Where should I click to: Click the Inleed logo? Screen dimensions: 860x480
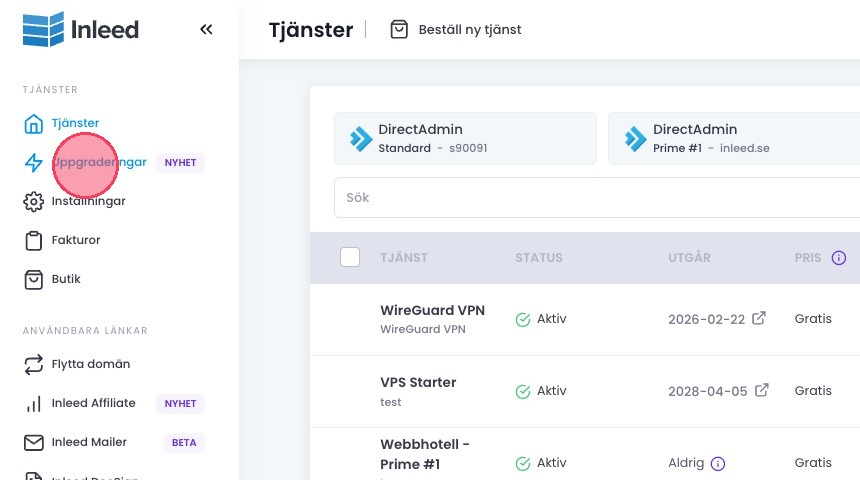[81, 29]
